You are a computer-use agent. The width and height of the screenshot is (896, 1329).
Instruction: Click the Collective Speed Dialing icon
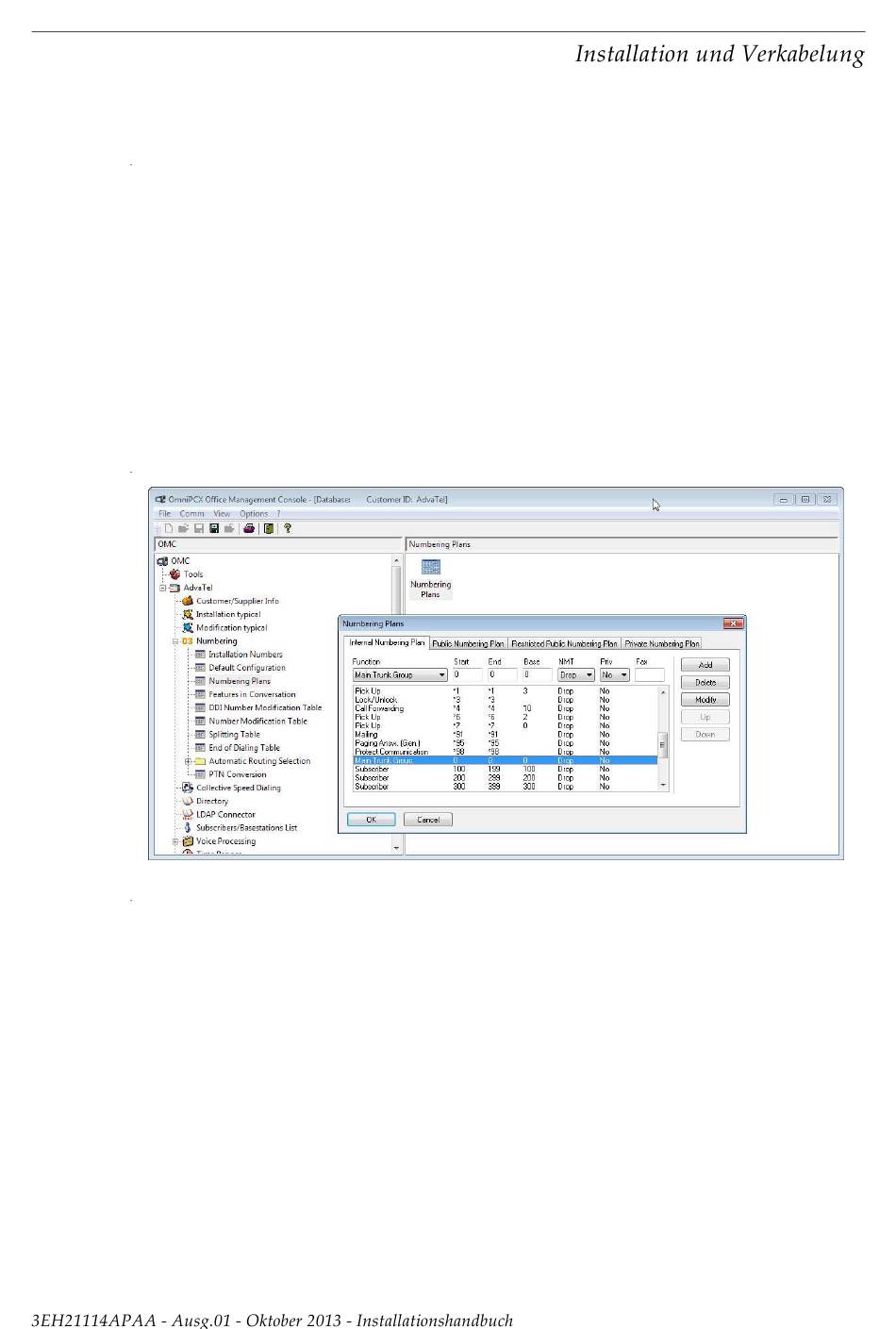(x=188, y=788)
